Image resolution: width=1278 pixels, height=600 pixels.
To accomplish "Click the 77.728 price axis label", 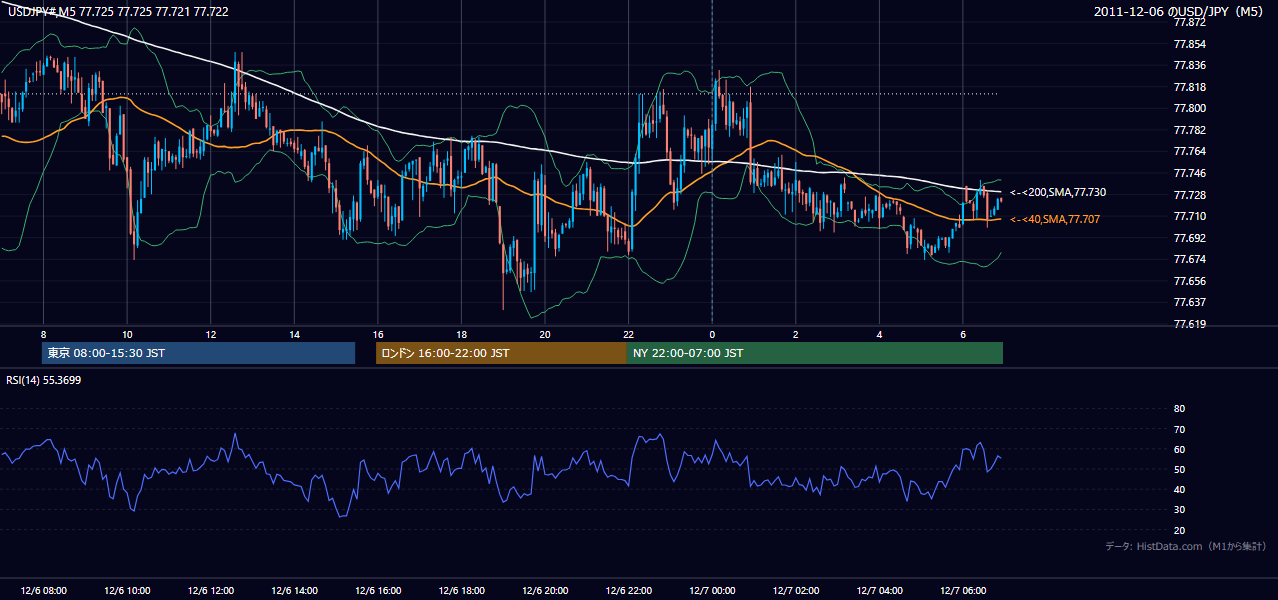I will [1192, 194].
